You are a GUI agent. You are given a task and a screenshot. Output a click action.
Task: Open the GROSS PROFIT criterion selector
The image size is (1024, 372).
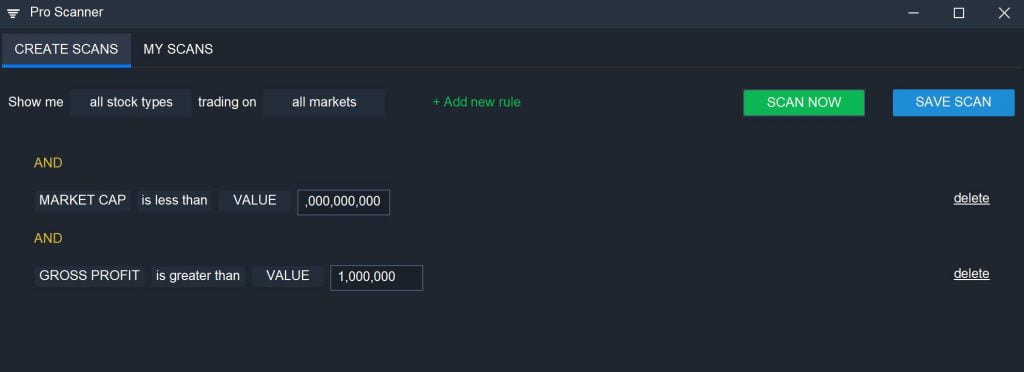point(89,276)
